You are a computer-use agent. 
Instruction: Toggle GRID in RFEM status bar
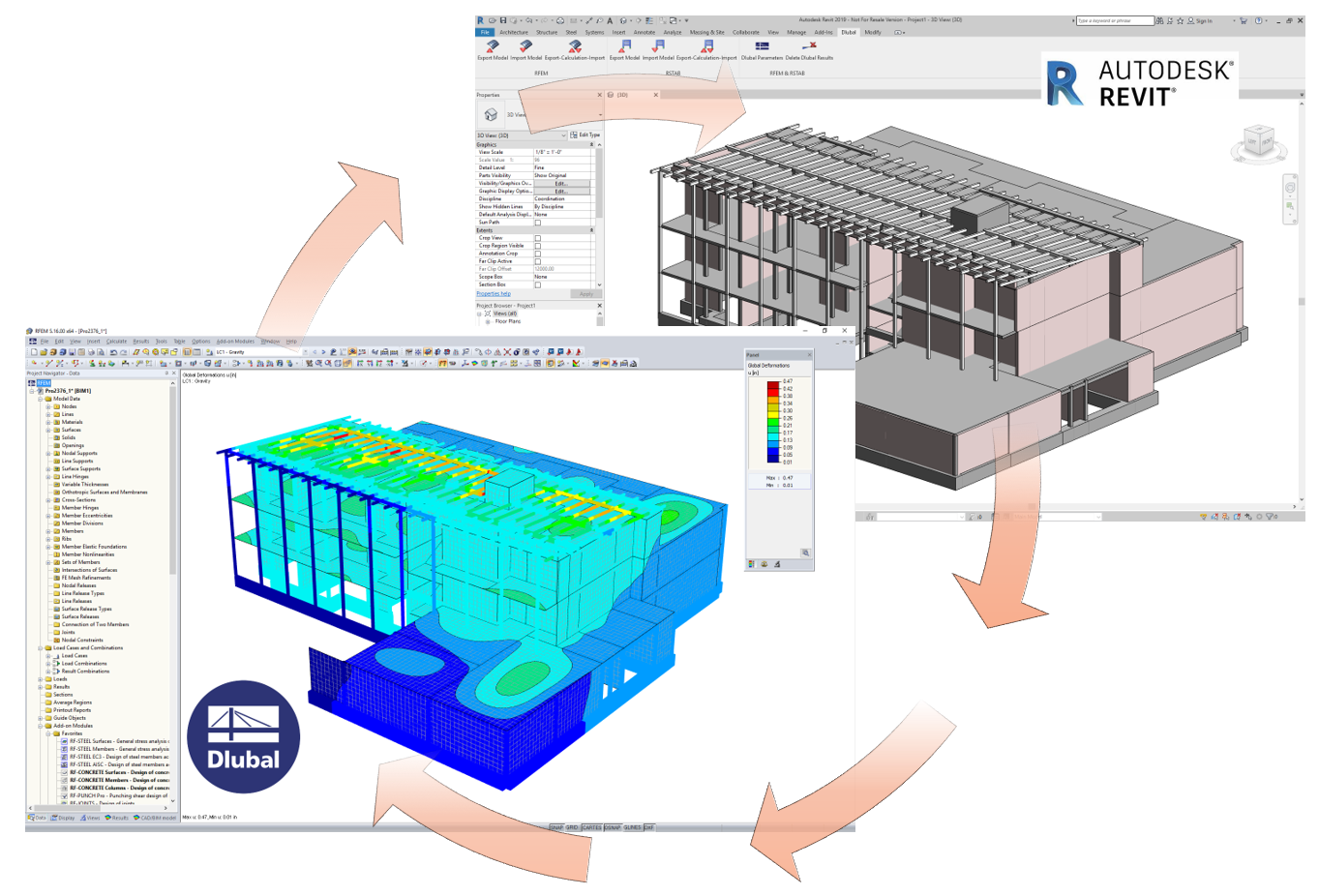pos(572,827)
